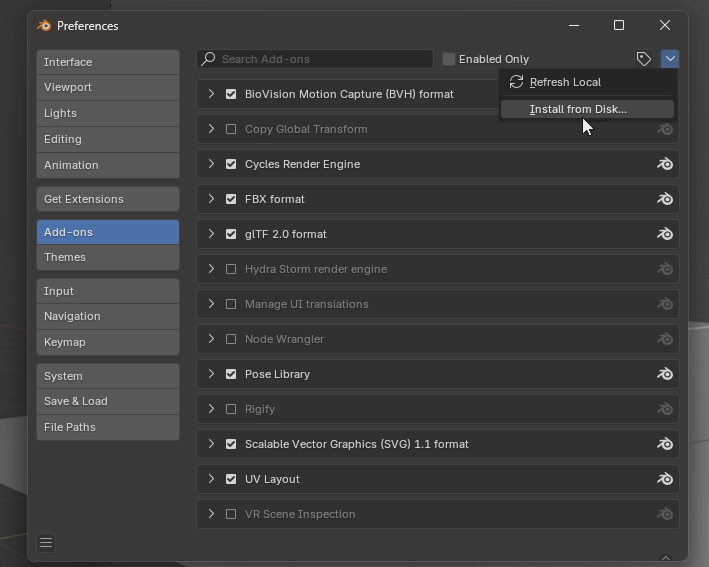Viewport: 709px width, 567px height.
Task: Uncheck the UV Layout add-on
Action: coord(231,479)
